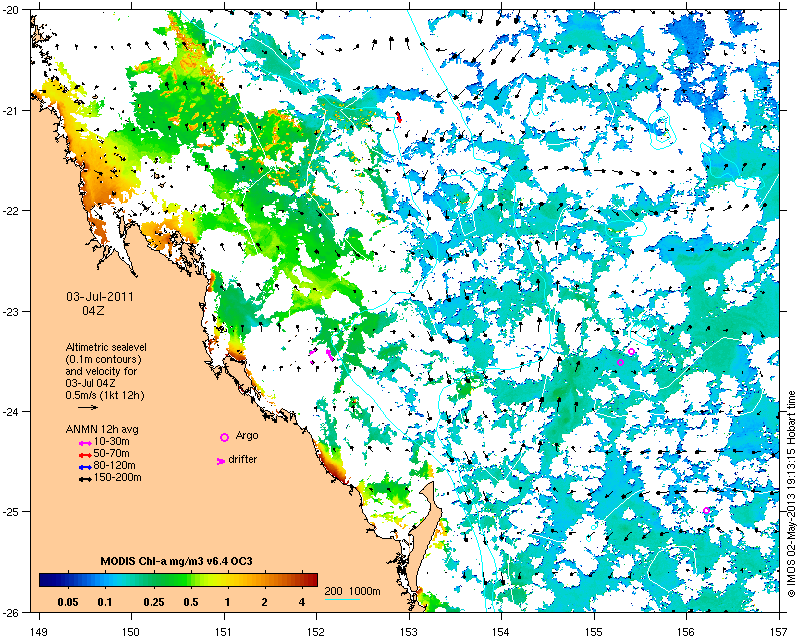
Task: Click the '80-120m' depth label
Action: (x=114, y=465)
